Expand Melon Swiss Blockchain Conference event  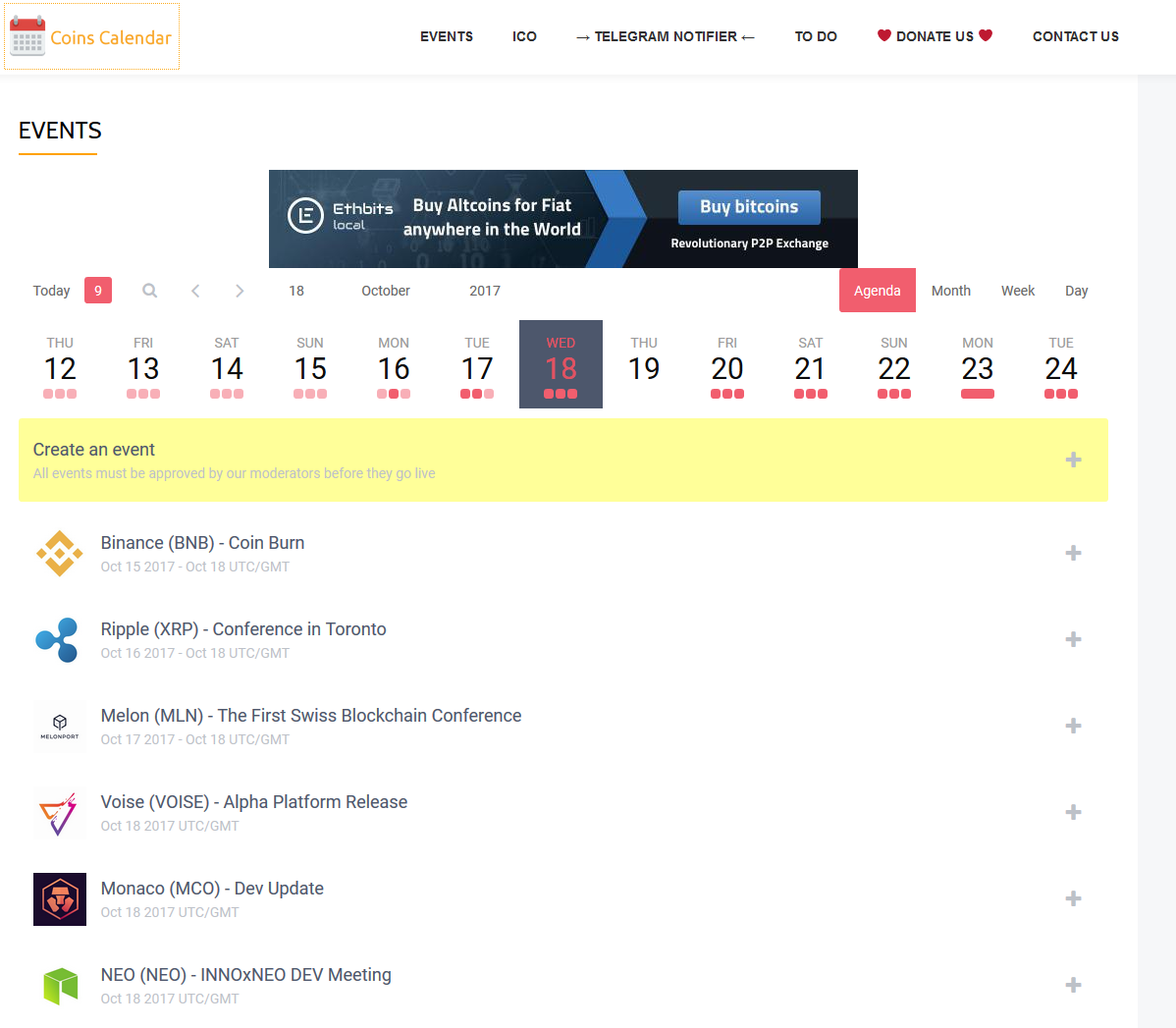[x=1073, y=726]
